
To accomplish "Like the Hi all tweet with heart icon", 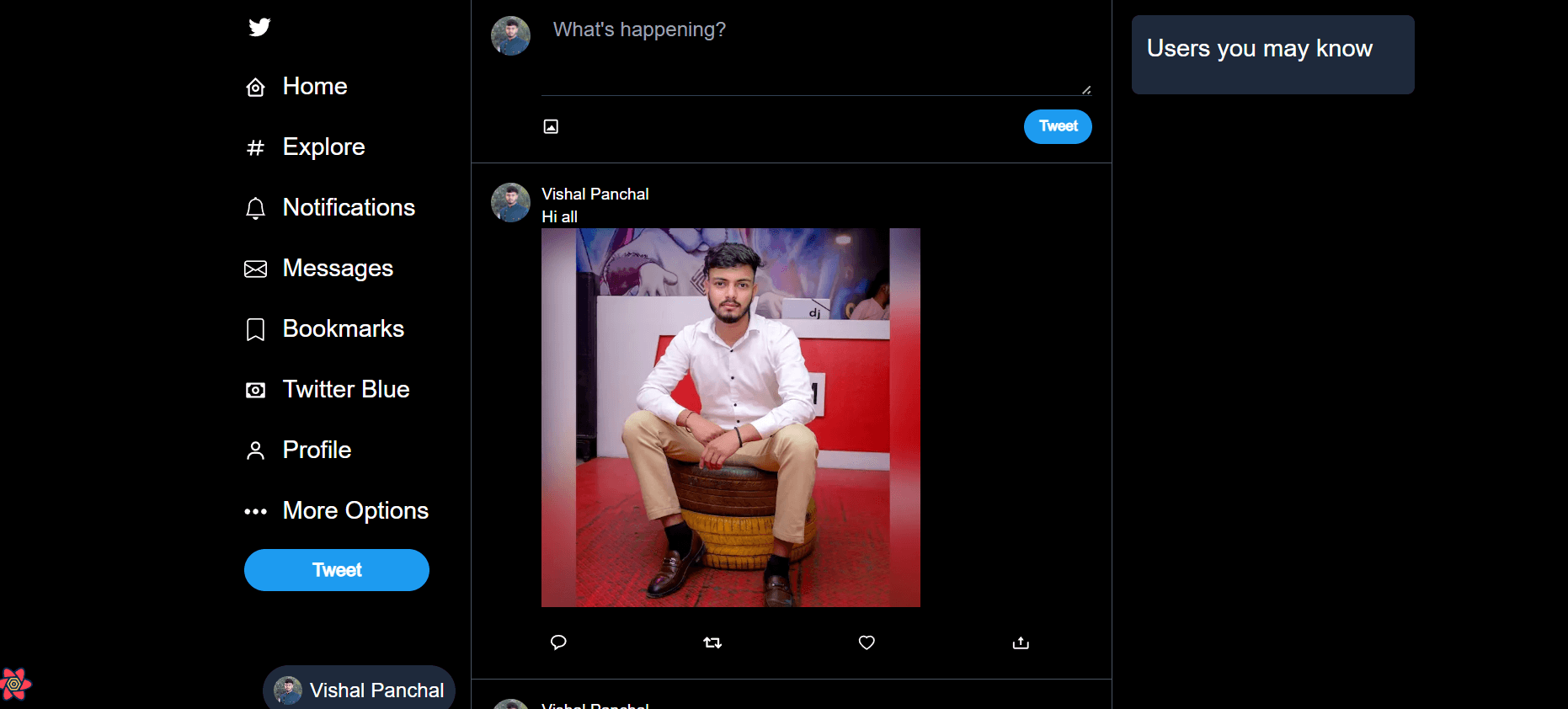I will pos(867,642).
